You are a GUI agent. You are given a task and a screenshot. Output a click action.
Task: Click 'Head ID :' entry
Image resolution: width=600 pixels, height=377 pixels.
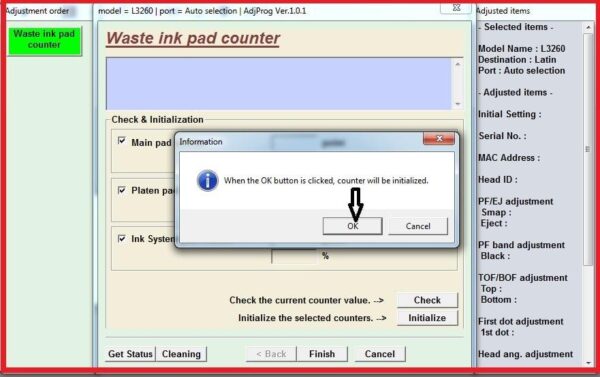(x=497, y=180)
